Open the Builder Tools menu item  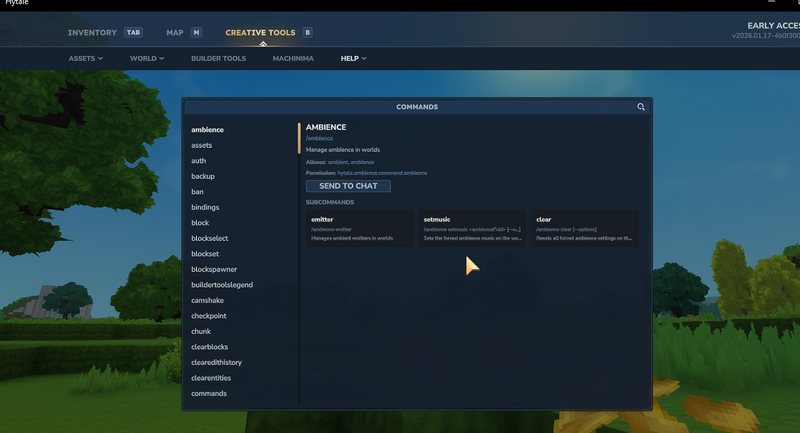pyautogui.click(x=218, y=58)
